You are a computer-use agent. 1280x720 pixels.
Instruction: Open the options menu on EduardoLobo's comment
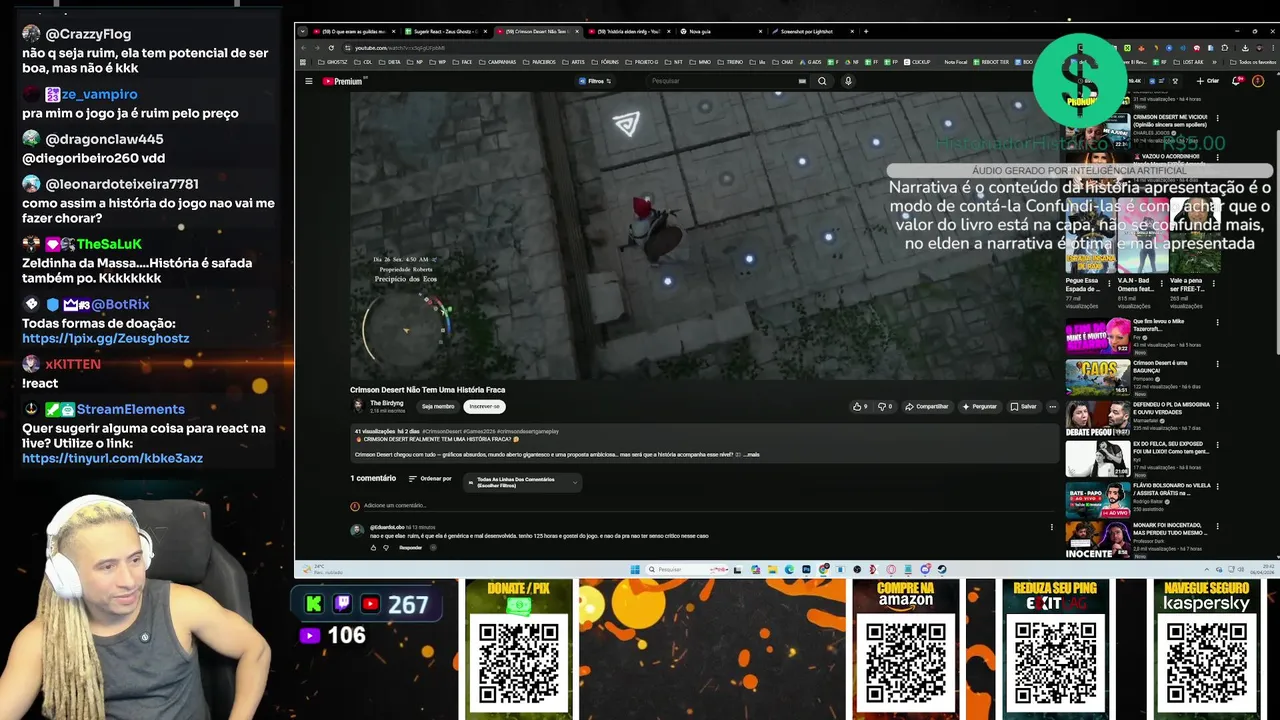tap(1051, 527)
